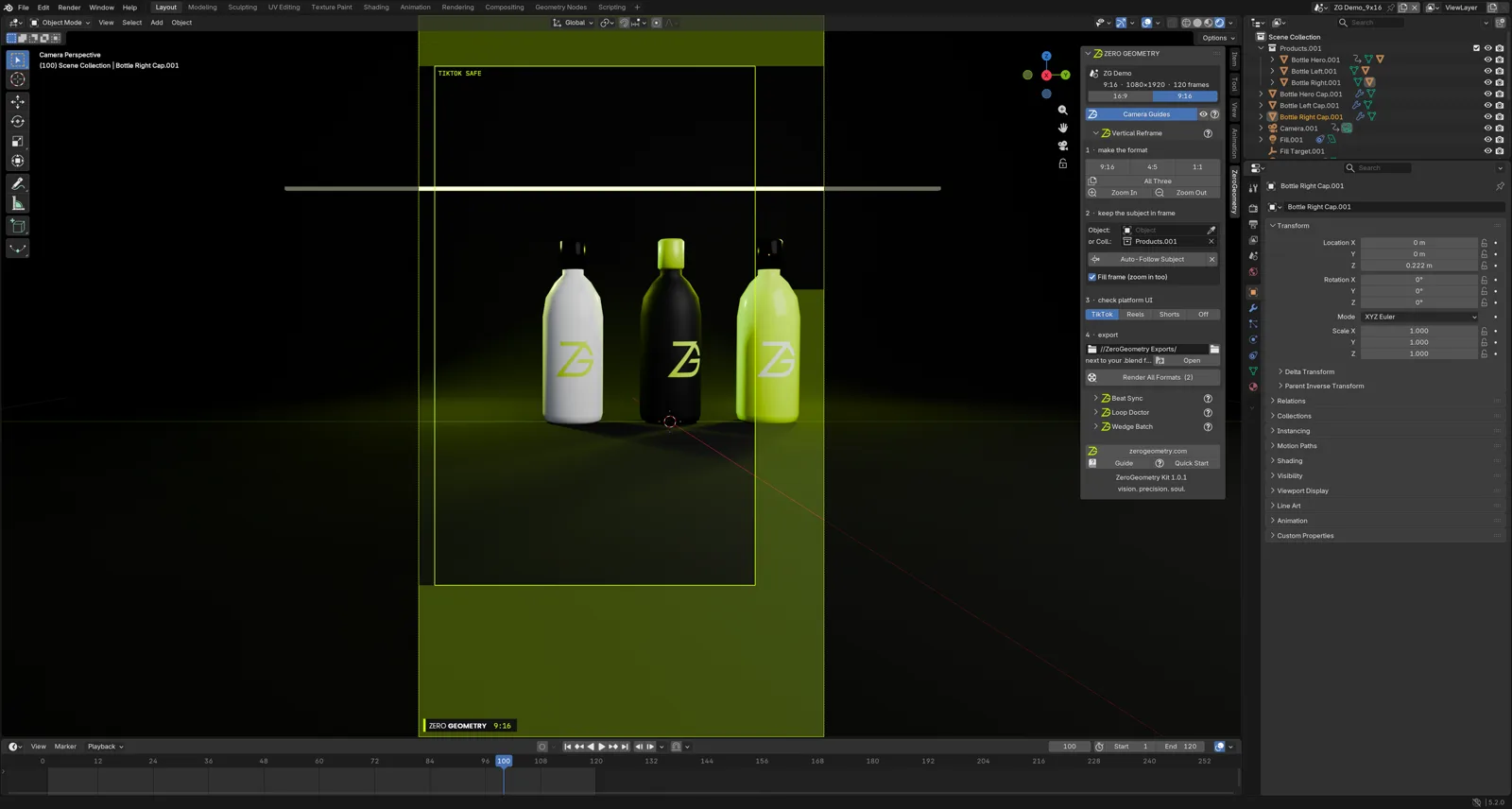
Task: Click the Zoom In button
Action: click(x=1118, y=193)
